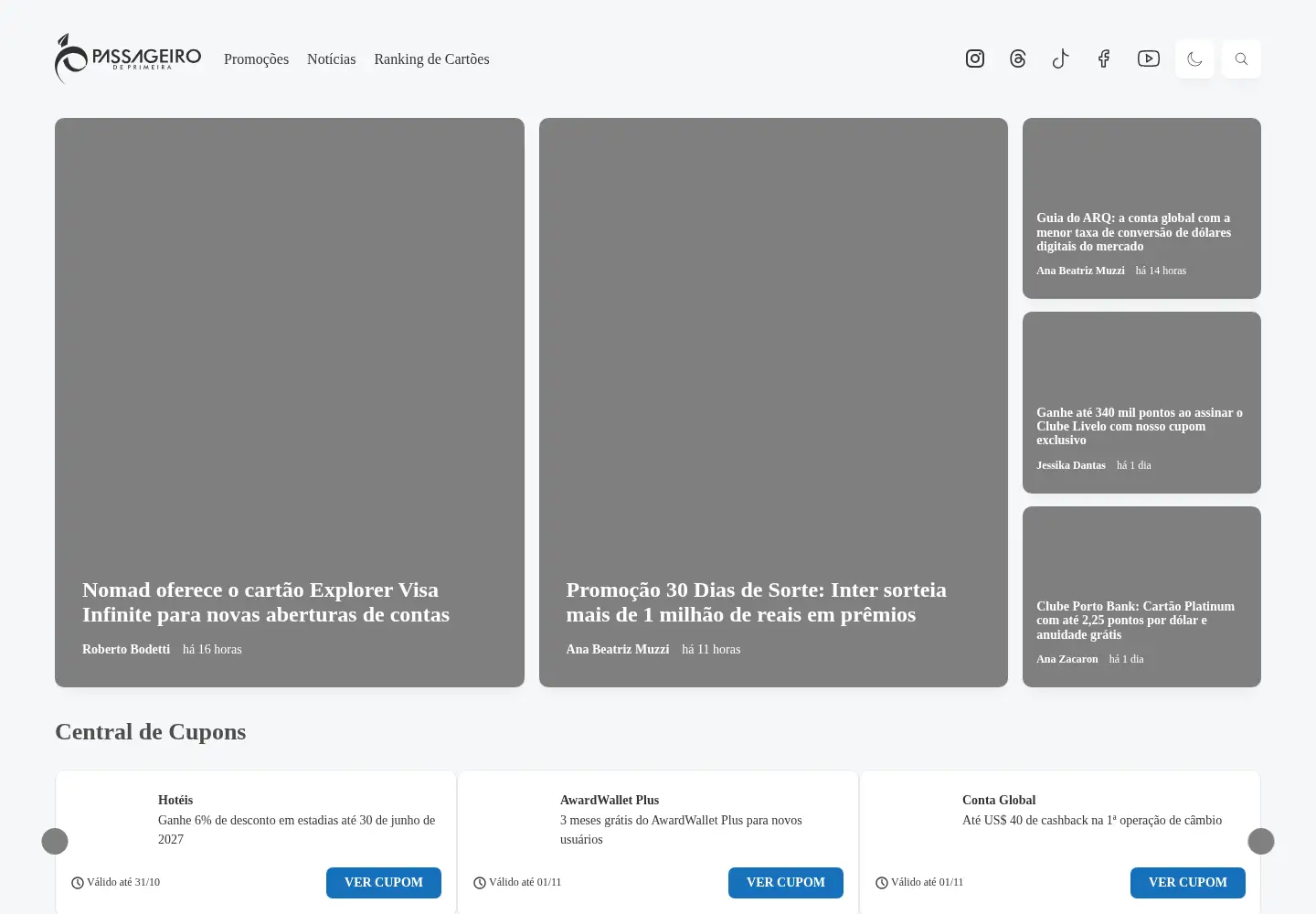The image size is (1316, 914).
Task: Click author Ana Beatriz Muzzi on Inter article
Action: tap(618, 649)
